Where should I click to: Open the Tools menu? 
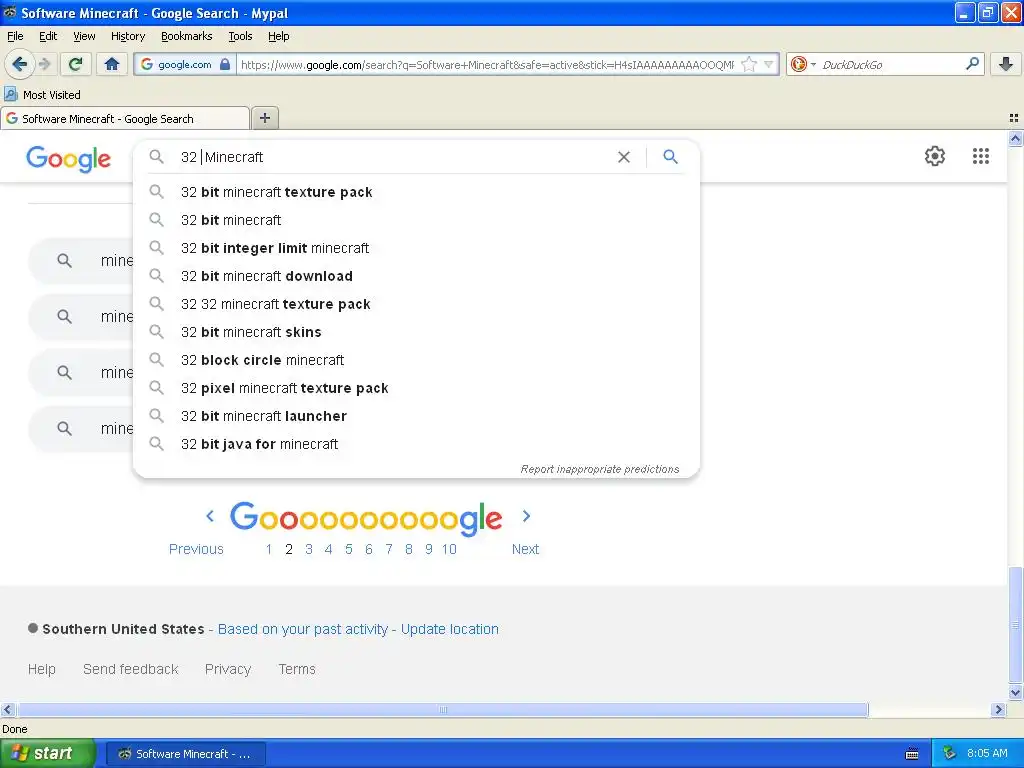click(240, 36)
